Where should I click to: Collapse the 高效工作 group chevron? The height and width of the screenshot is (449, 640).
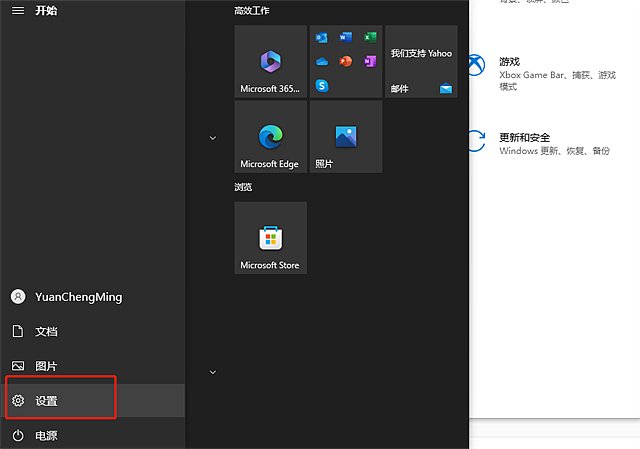click(213, 138)
